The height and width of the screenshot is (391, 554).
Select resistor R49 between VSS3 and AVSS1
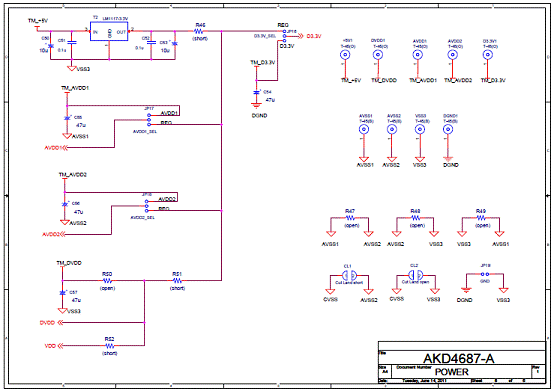pos(481,218)
